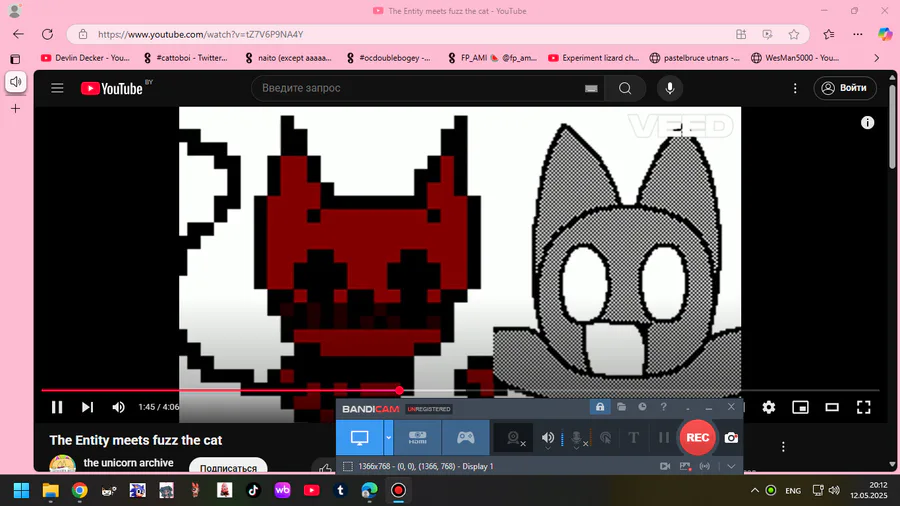Click the red playhead scrubber dot
The image size is (900, 506).
coord(399,391)
